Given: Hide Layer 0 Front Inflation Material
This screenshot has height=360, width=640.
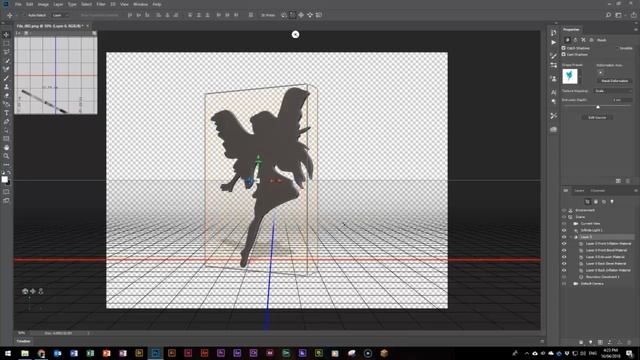Looking at the screenshot, I should click(564, 244).
